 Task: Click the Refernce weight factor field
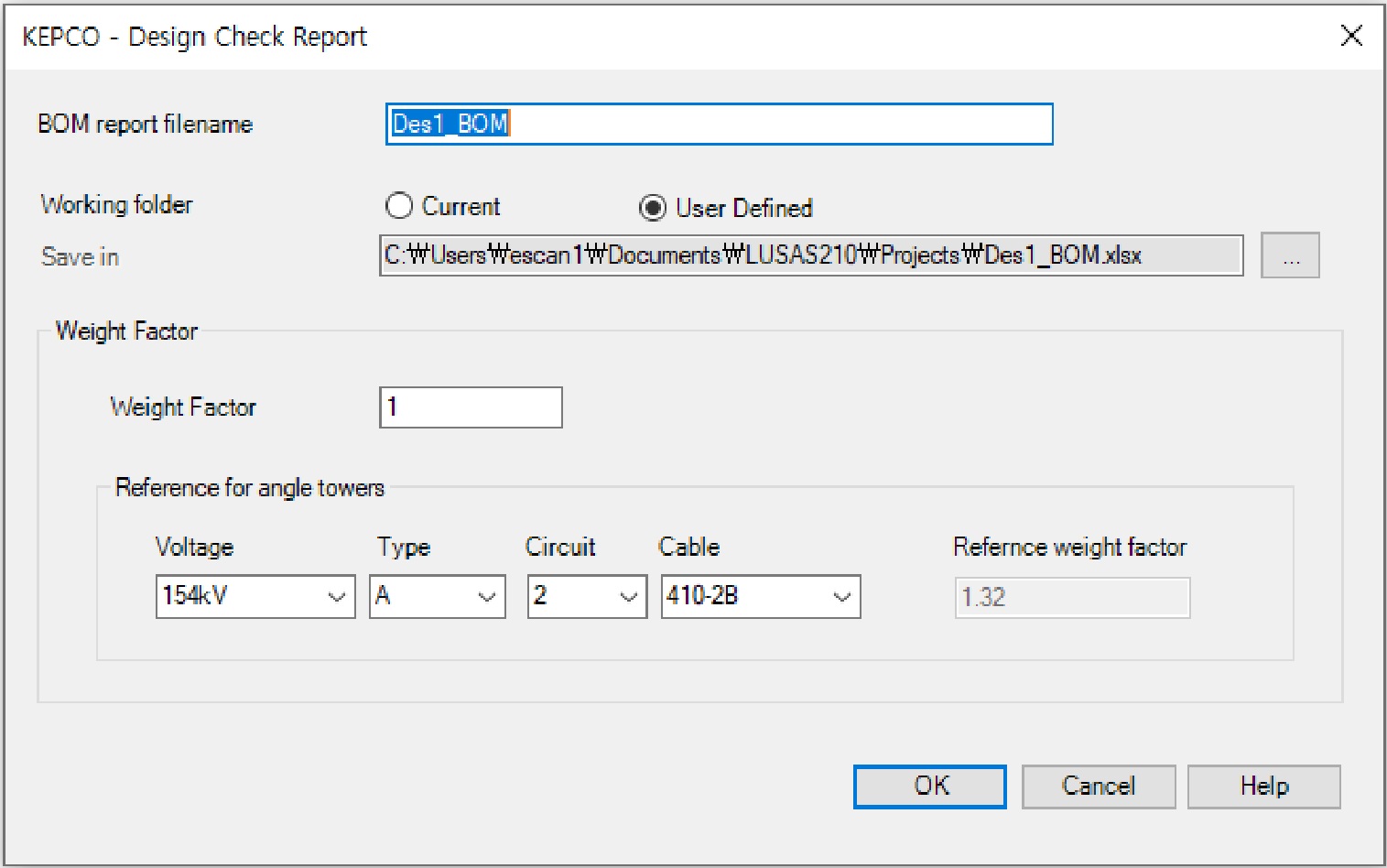[x=1072, y=598]
